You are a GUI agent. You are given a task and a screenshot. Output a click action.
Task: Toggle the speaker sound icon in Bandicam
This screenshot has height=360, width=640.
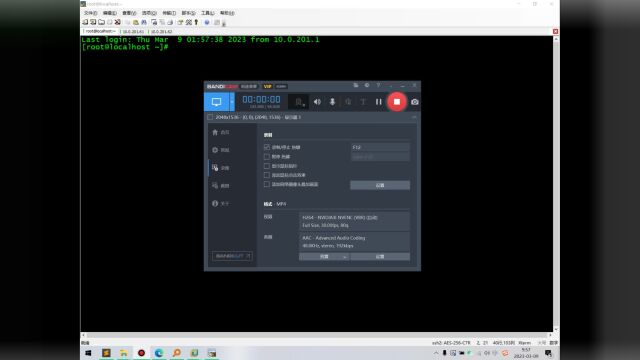(x=317, y=102)
